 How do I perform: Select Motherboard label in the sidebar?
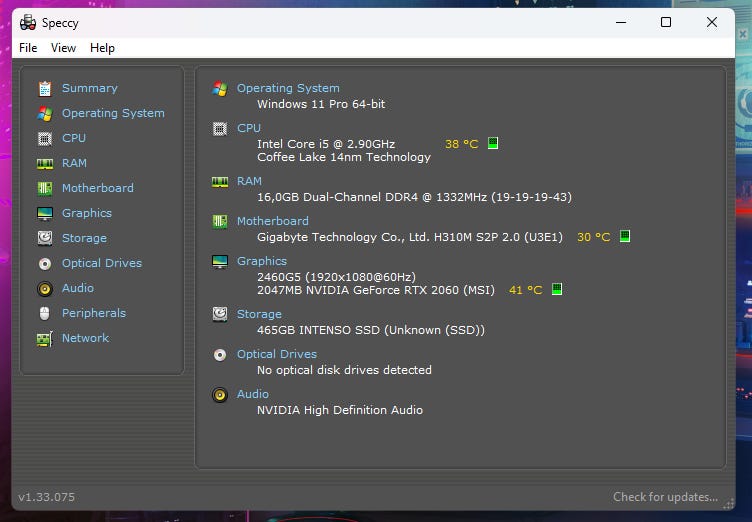click(x=98, y=188)
